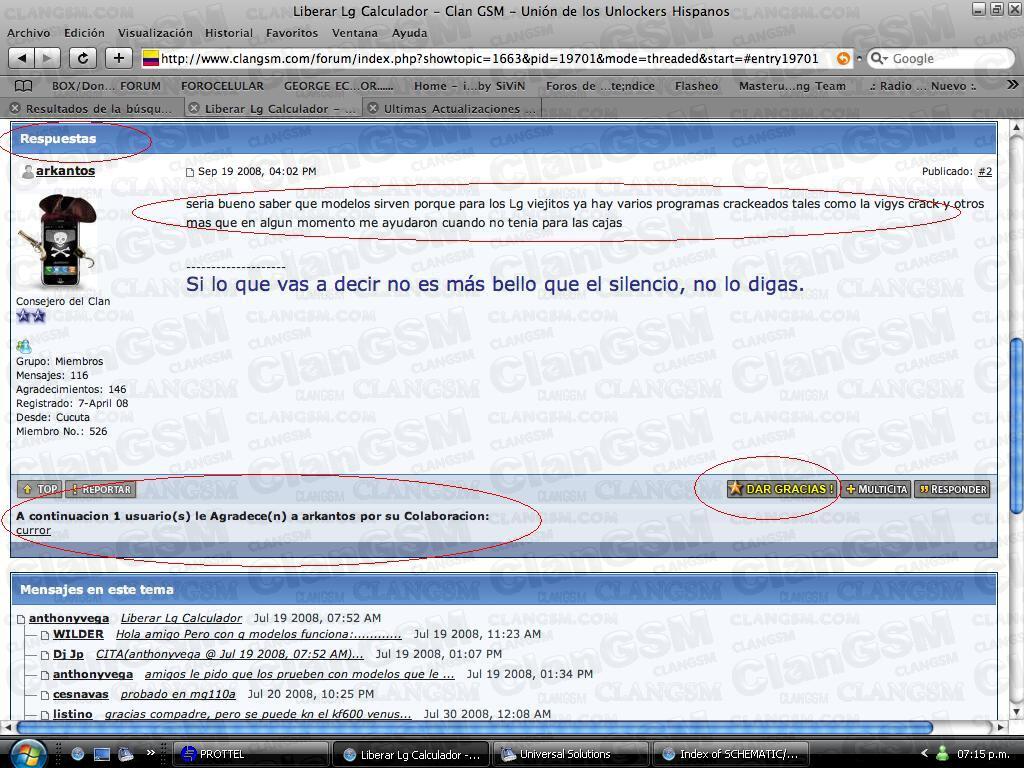This screenshot has width=1024, height=768.
Task: Open the FOROCELULAR bookmark
Action: pyautogui.click(x=222, y=86)
